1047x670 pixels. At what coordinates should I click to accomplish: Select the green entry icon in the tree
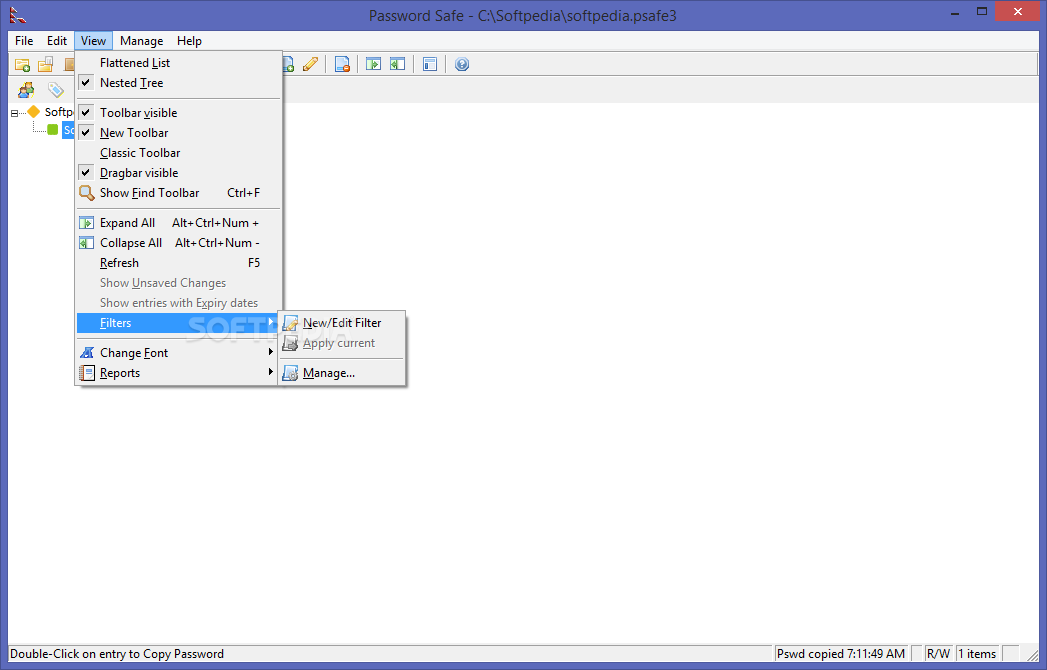pos(53,130)
